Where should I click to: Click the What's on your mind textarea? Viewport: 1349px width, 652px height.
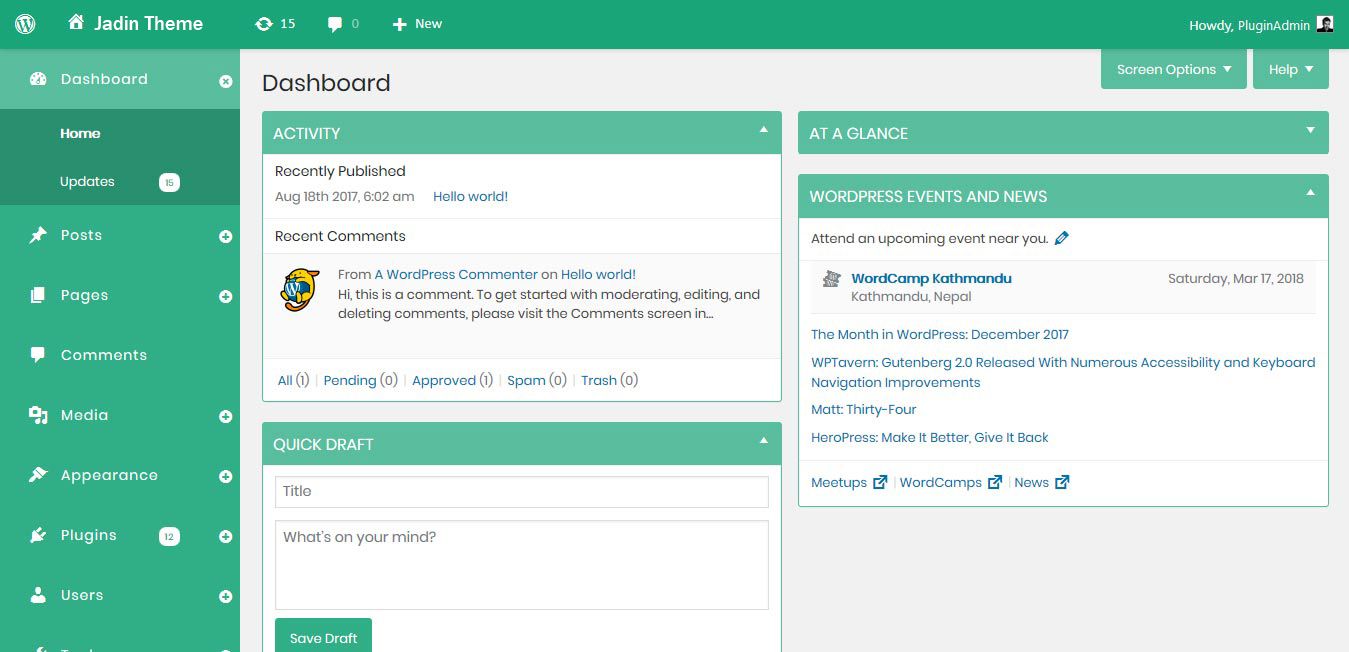[522, 565]
